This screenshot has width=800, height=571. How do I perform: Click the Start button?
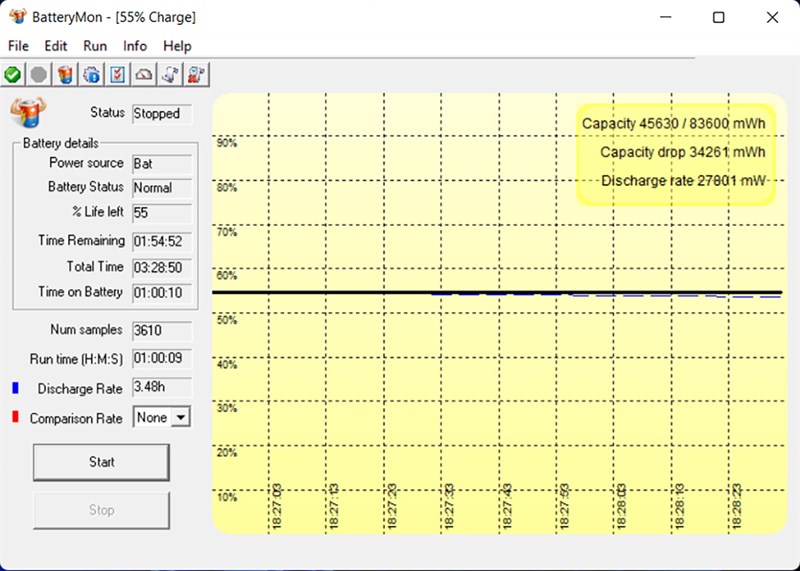101,462
